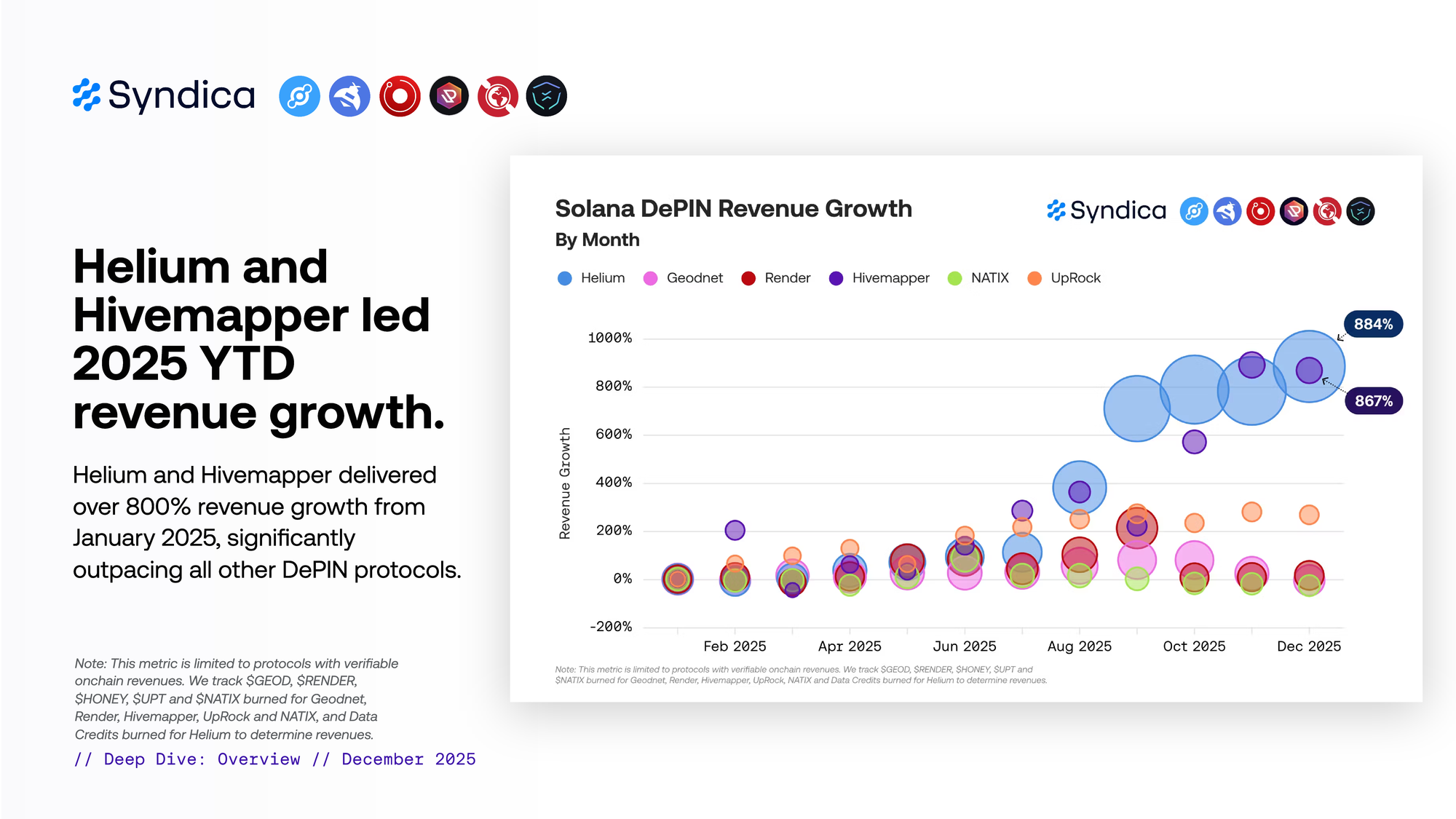Click the red Render icon in header
The width and height of the screenshot is (1456, 819).
(400, 96)
